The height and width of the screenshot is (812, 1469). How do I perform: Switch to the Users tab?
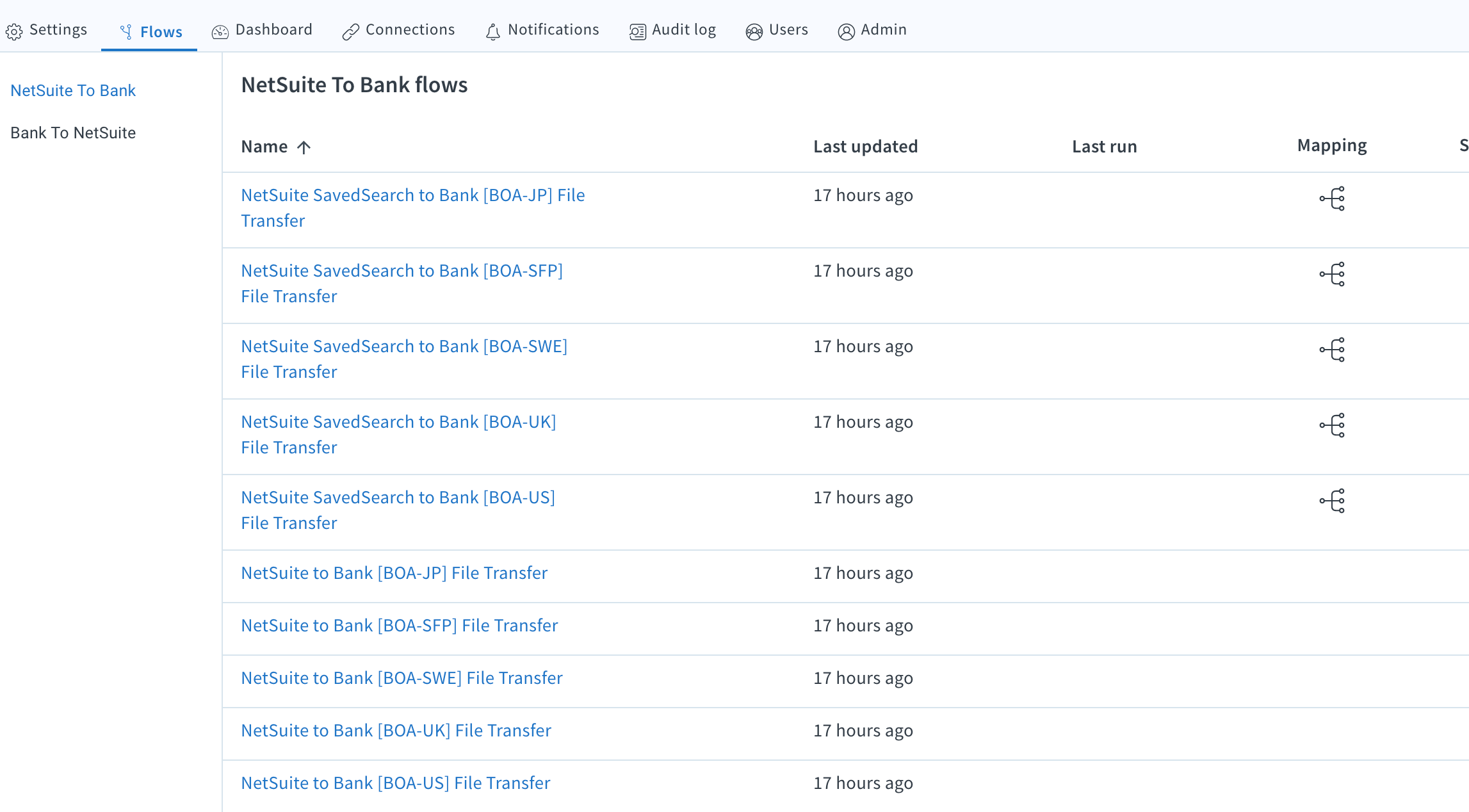(x=777, y=30)
